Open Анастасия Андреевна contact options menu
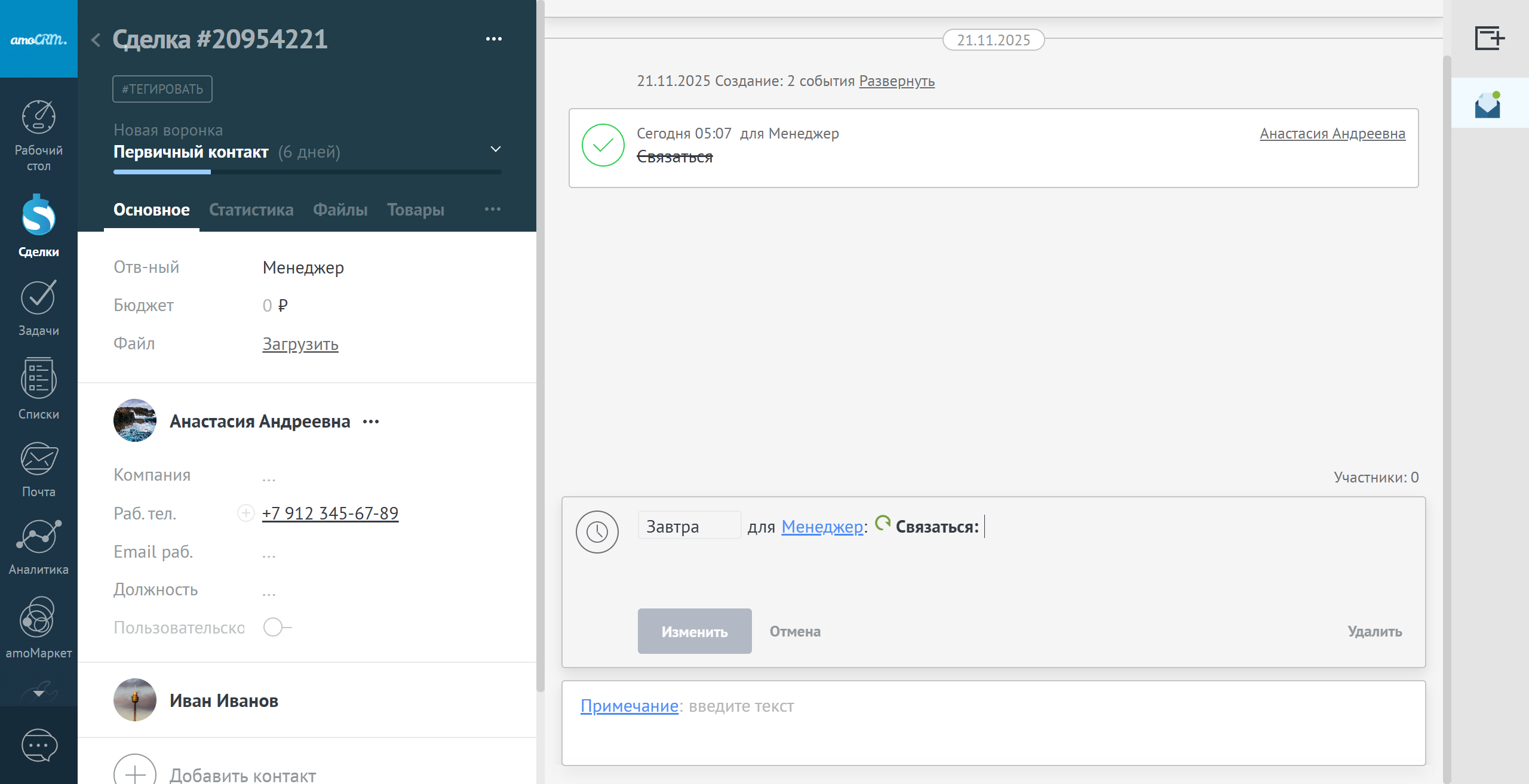This screenshot has width=1529, height=784. (x=371, y=422)
